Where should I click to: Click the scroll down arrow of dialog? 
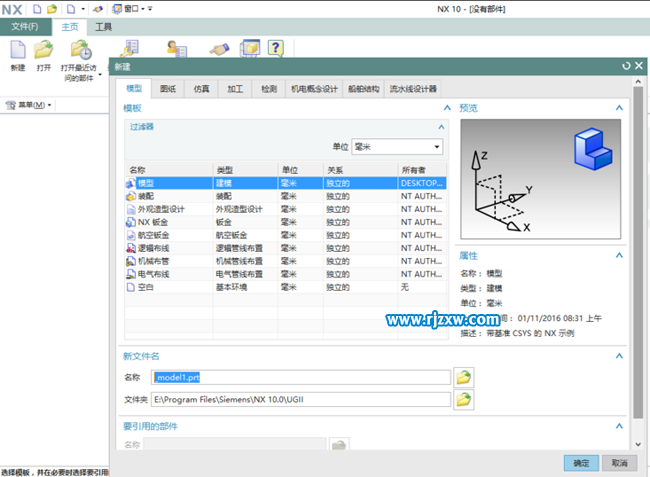[638, 444]
